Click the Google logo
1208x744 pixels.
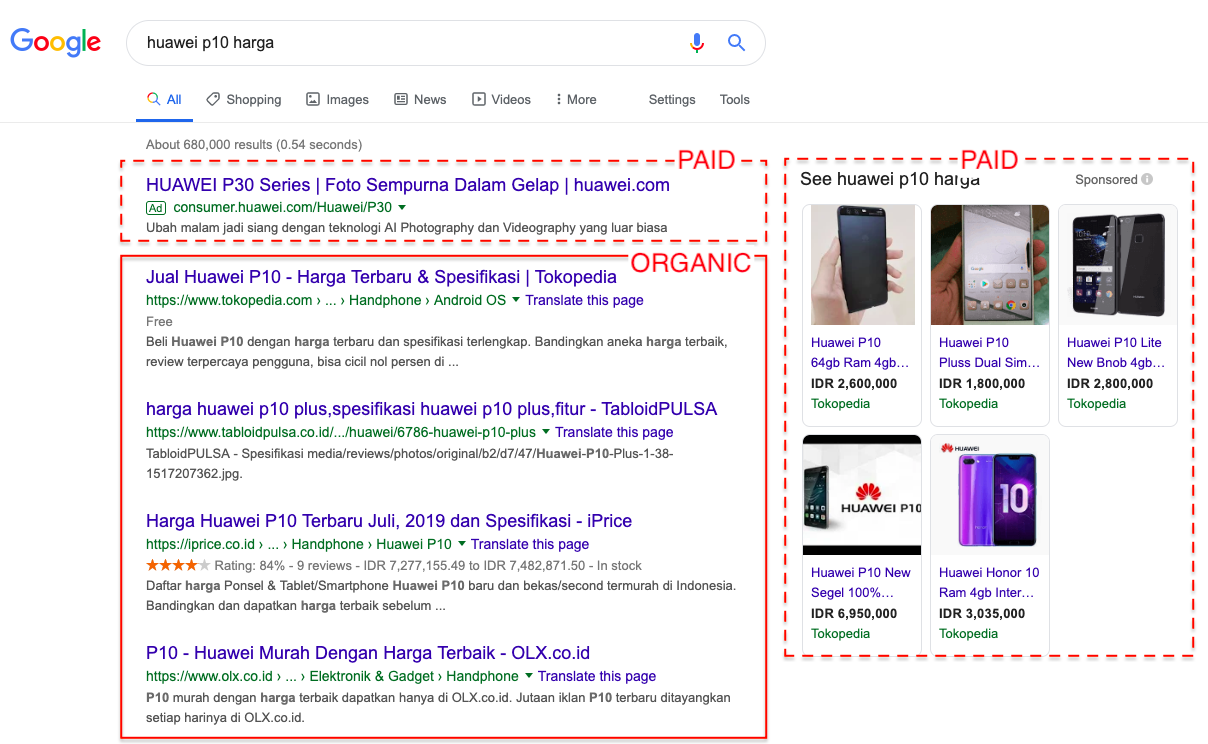tap(56, 42)
